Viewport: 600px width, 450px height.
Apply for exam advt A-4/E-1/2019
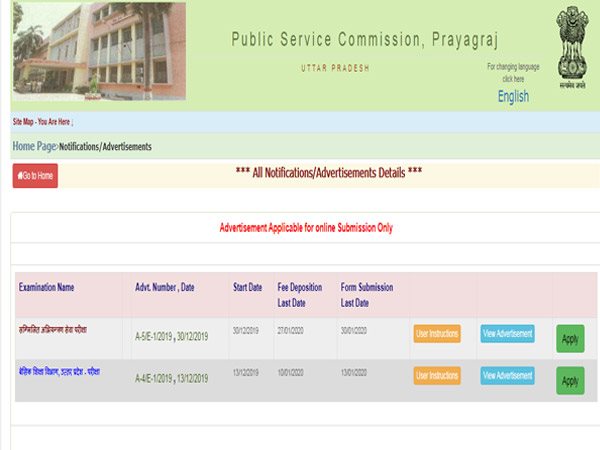[570, 381]
